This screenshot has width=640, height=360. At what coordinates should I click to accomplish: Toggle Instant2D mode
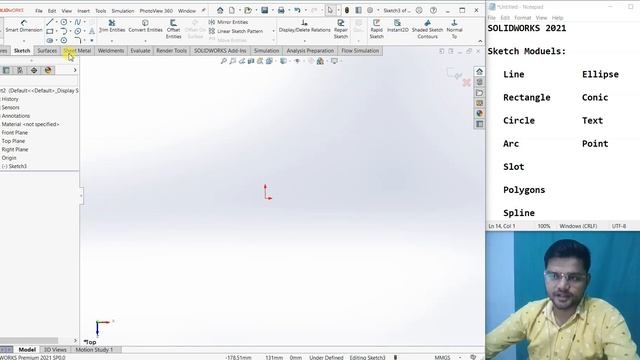[398, 26]
